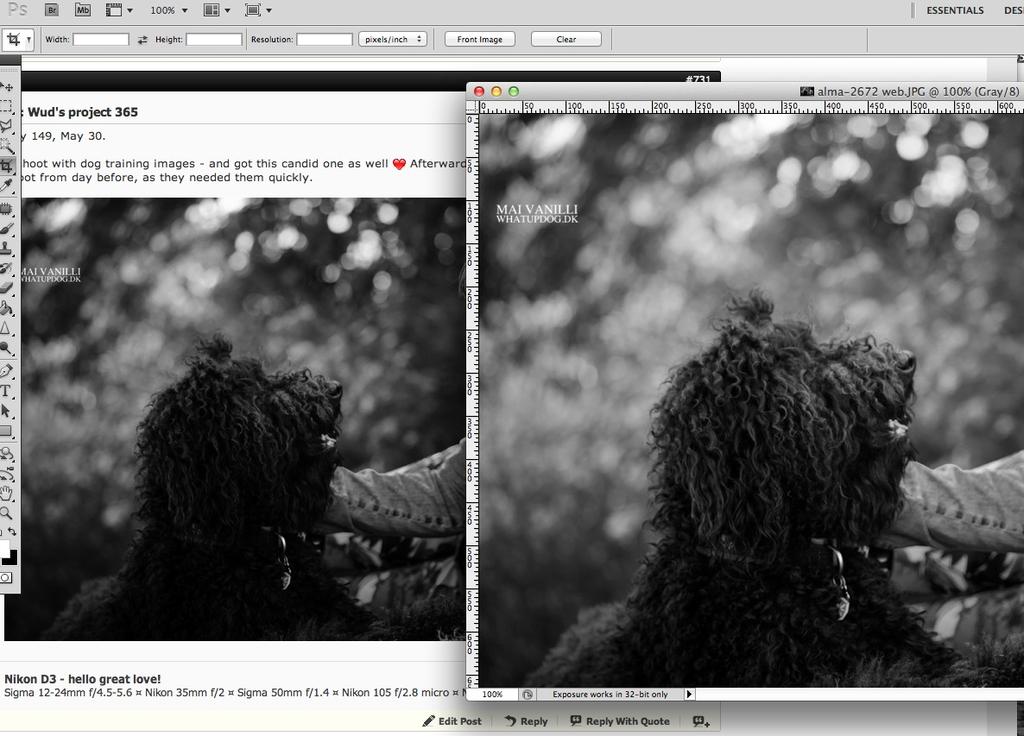Open the Arrange Documents dropdown

pos(216,10)
